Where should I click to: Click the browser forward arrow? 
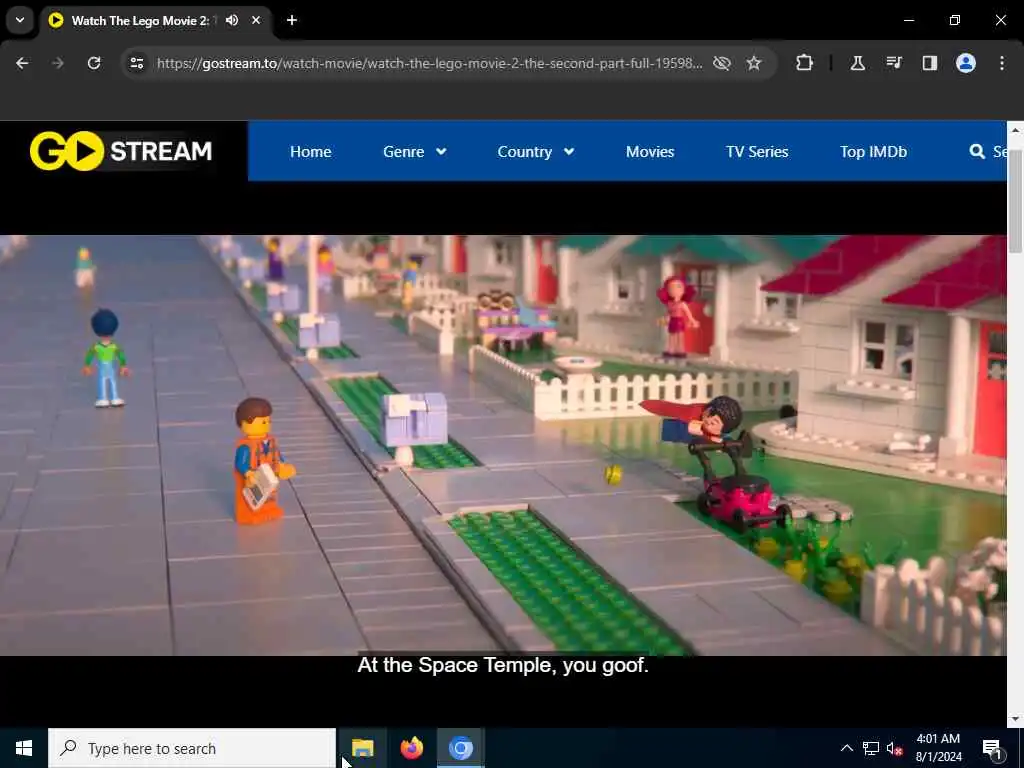[58, 63]
